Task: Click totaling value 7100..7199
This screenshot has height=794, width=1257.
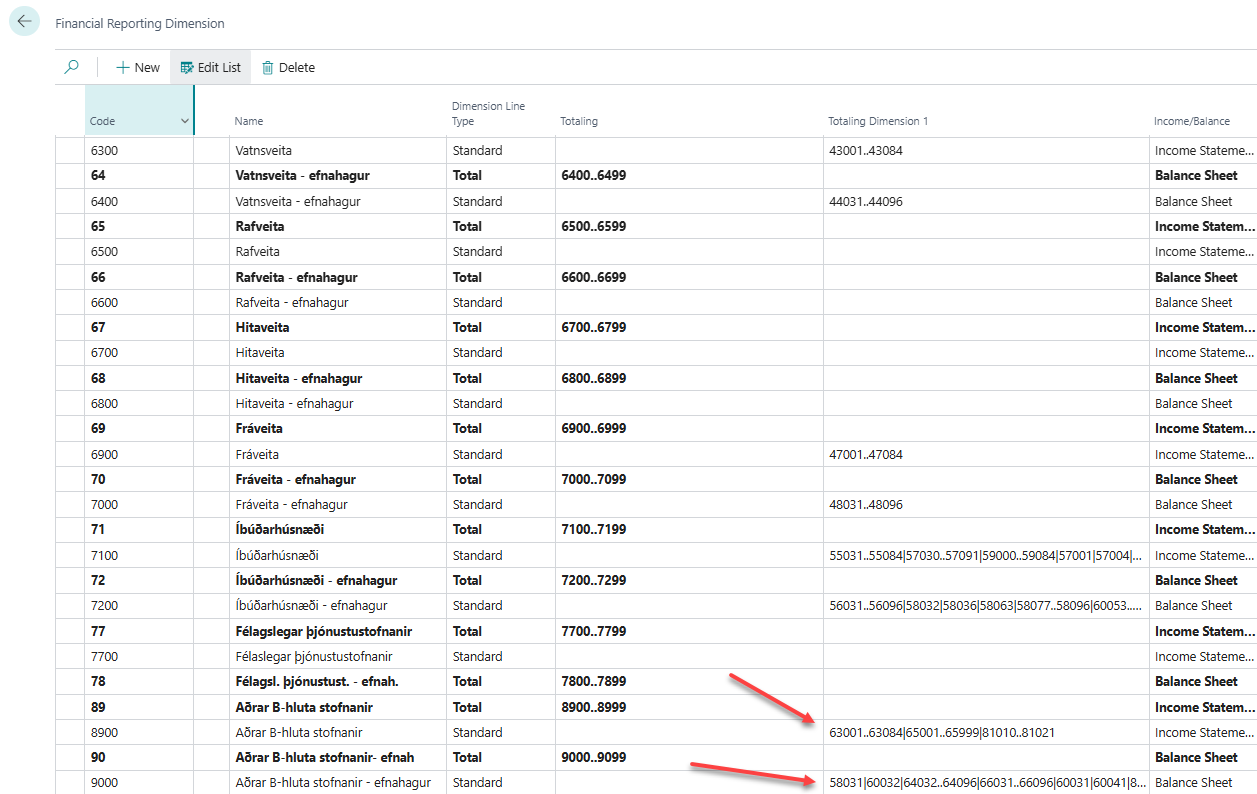Action: pos(594,529)
